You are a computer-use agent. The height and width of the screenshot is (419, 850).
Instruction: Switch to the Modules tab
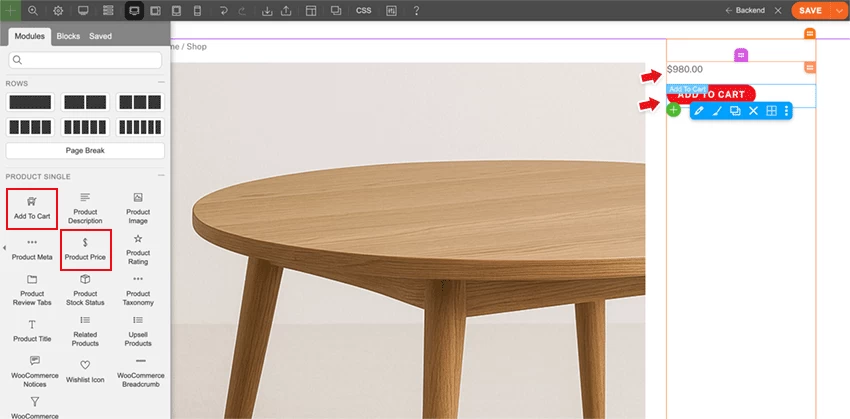tap(29, 36)
